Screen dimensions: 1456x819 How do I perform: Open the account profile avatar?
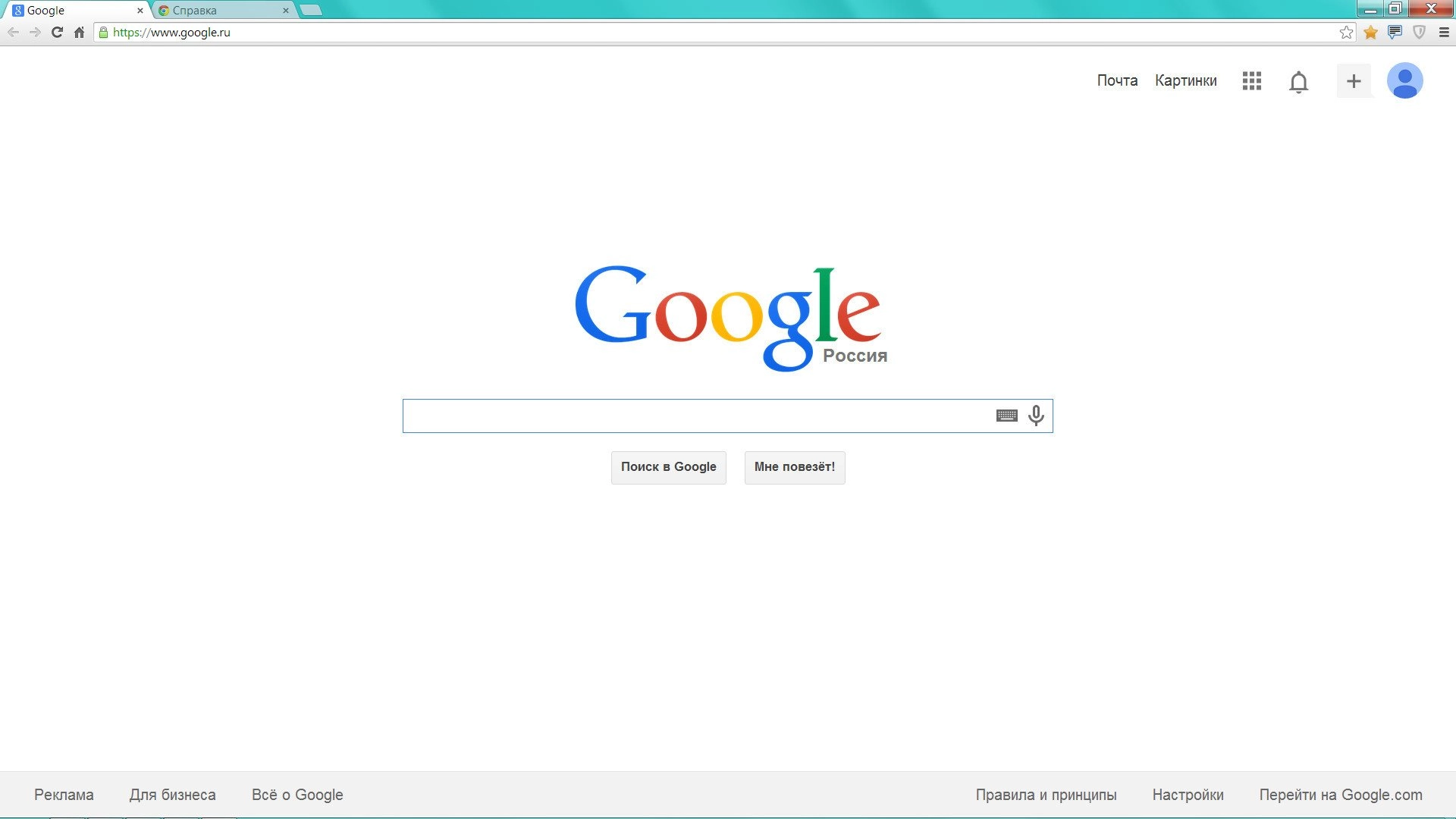click(x=1404, y=80)
